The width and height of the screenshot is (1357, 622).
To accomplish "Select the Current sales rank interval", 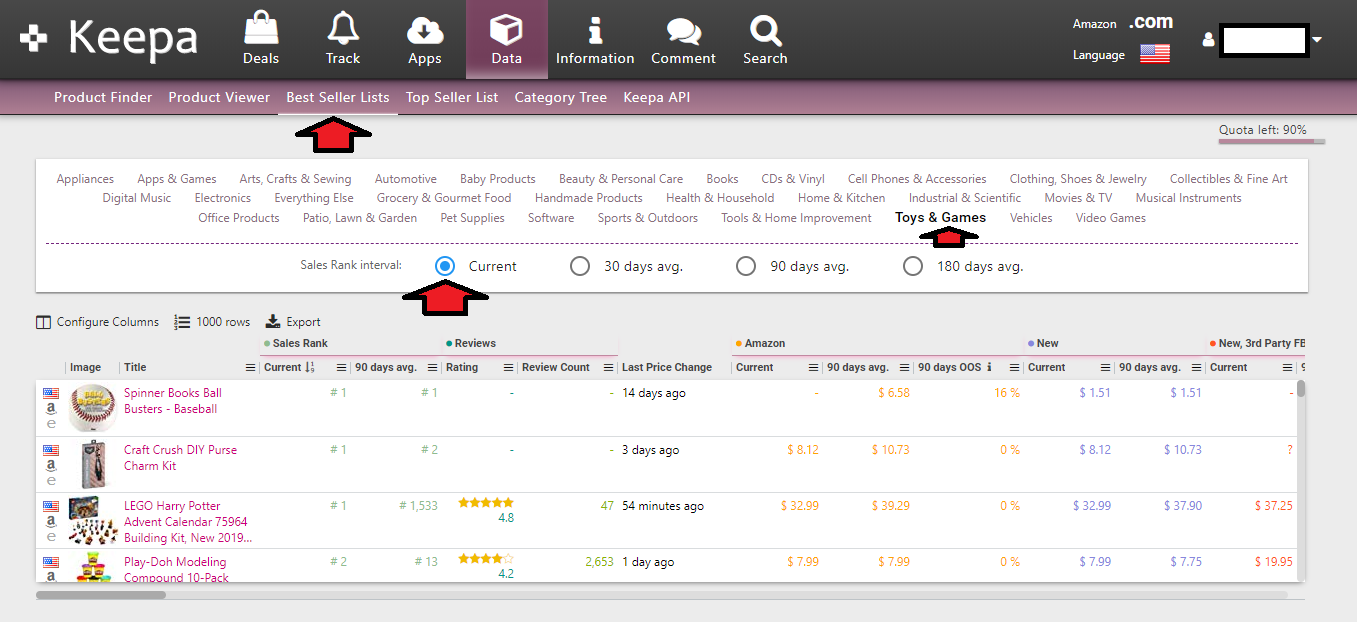I will click(445, 266).
